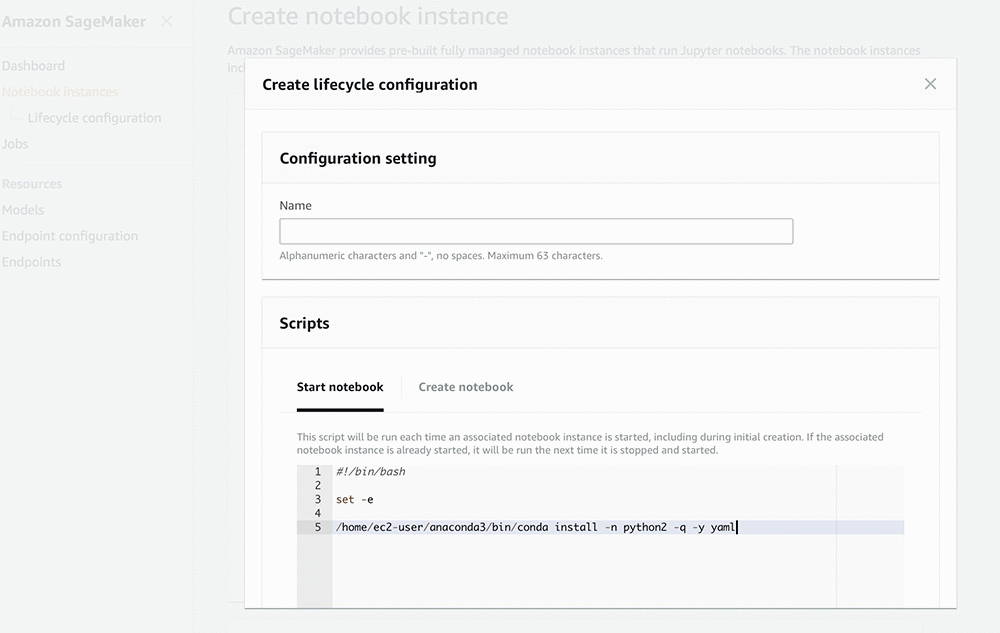Go to Notebook instances in sidebar
This screenshot has height=633, width=1000.
(x=60, y=92)
